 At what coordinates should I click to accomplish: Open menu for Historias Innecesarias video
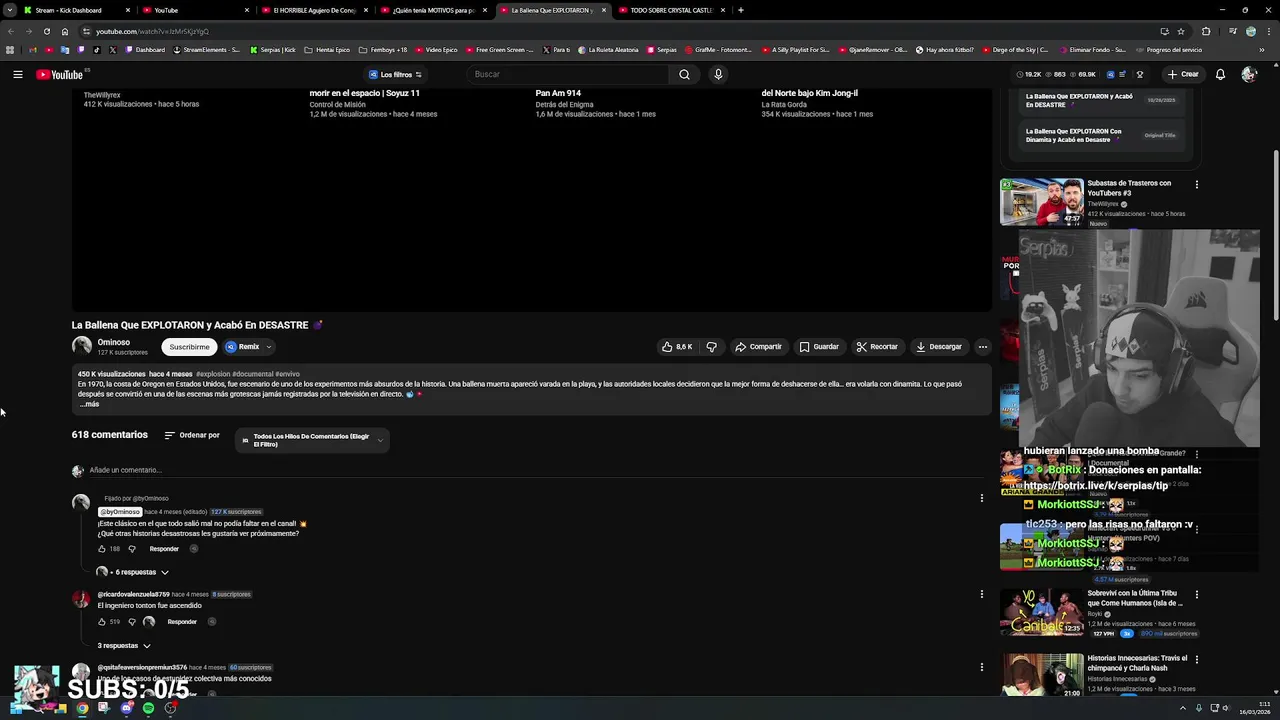coord(1196,660)
